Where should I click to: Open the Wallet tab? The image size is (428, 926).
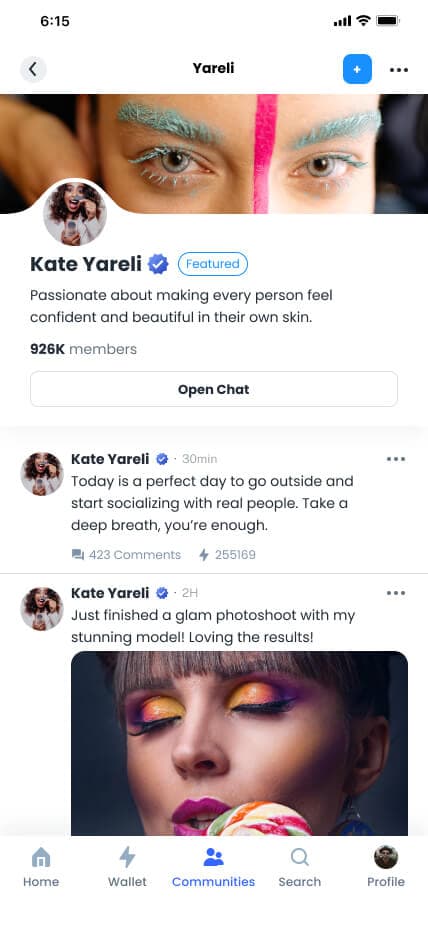[127, 866]
